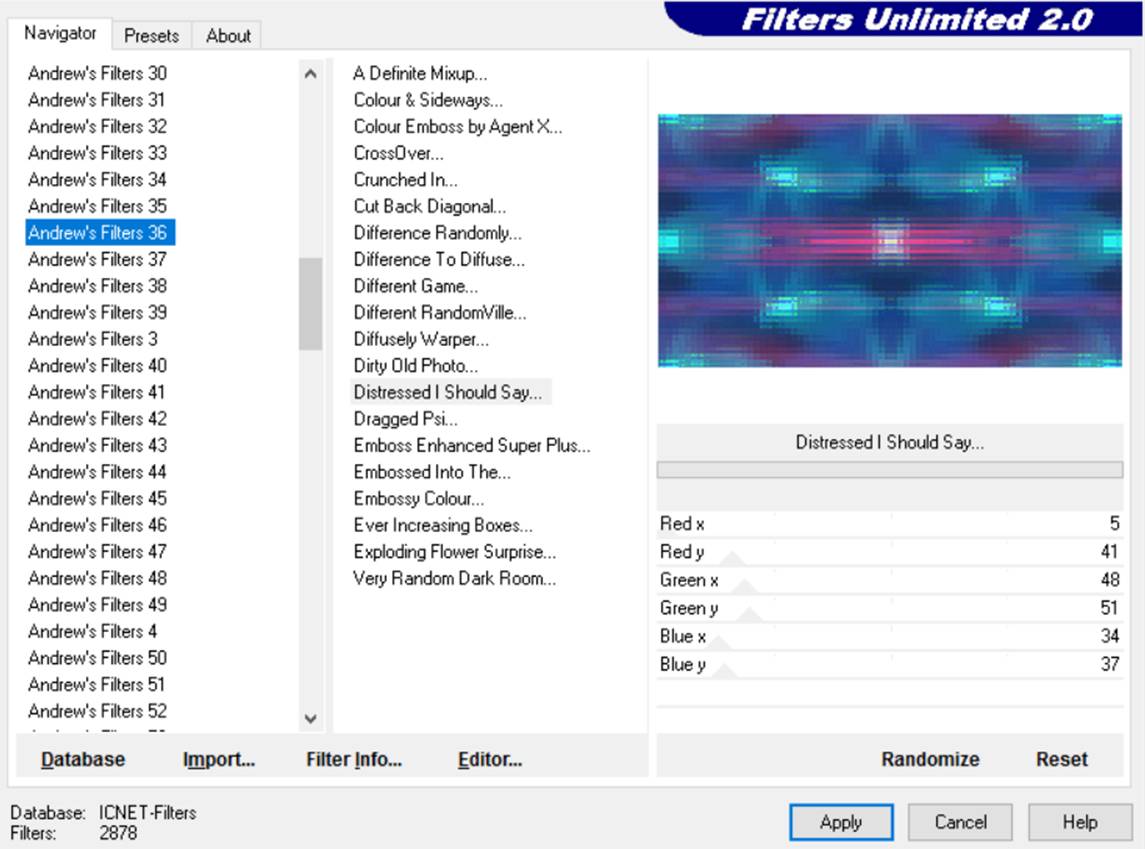The image size is (1145, 849).
Task: Adjust the Red y slider
Action: pyautogui.click(x=889, y=552)
